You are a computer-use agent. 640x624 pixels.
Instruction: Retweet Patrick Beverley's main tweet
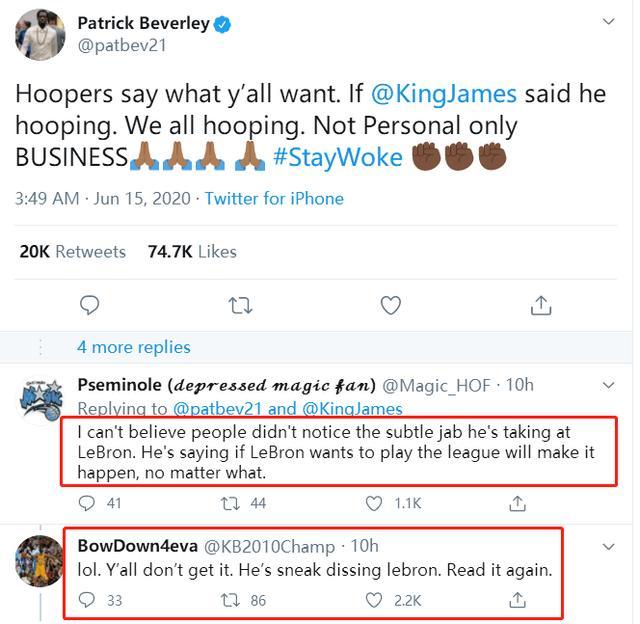(240, 304)
